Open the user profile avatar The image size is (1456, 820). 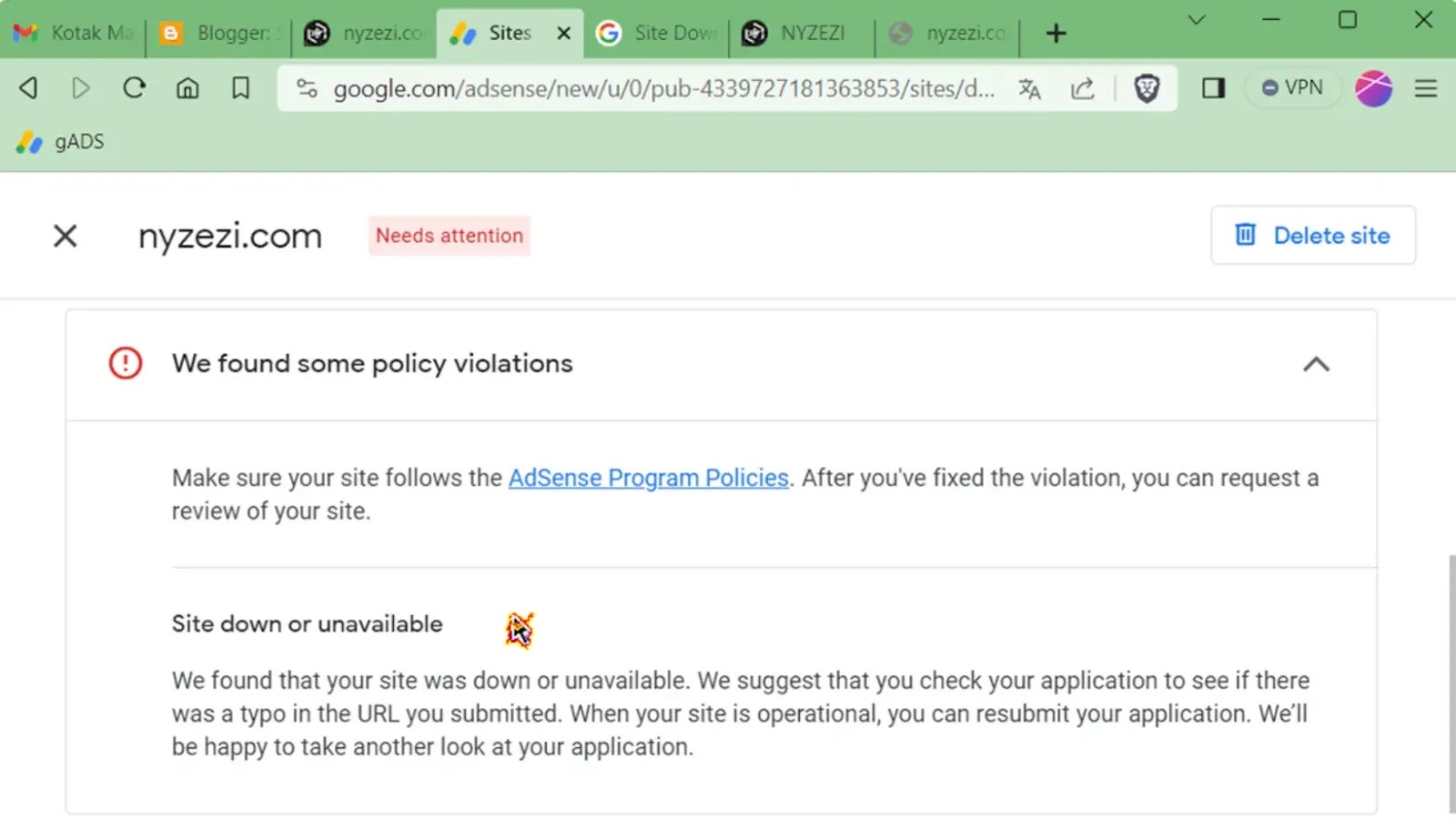click(x=1373, y=88)
